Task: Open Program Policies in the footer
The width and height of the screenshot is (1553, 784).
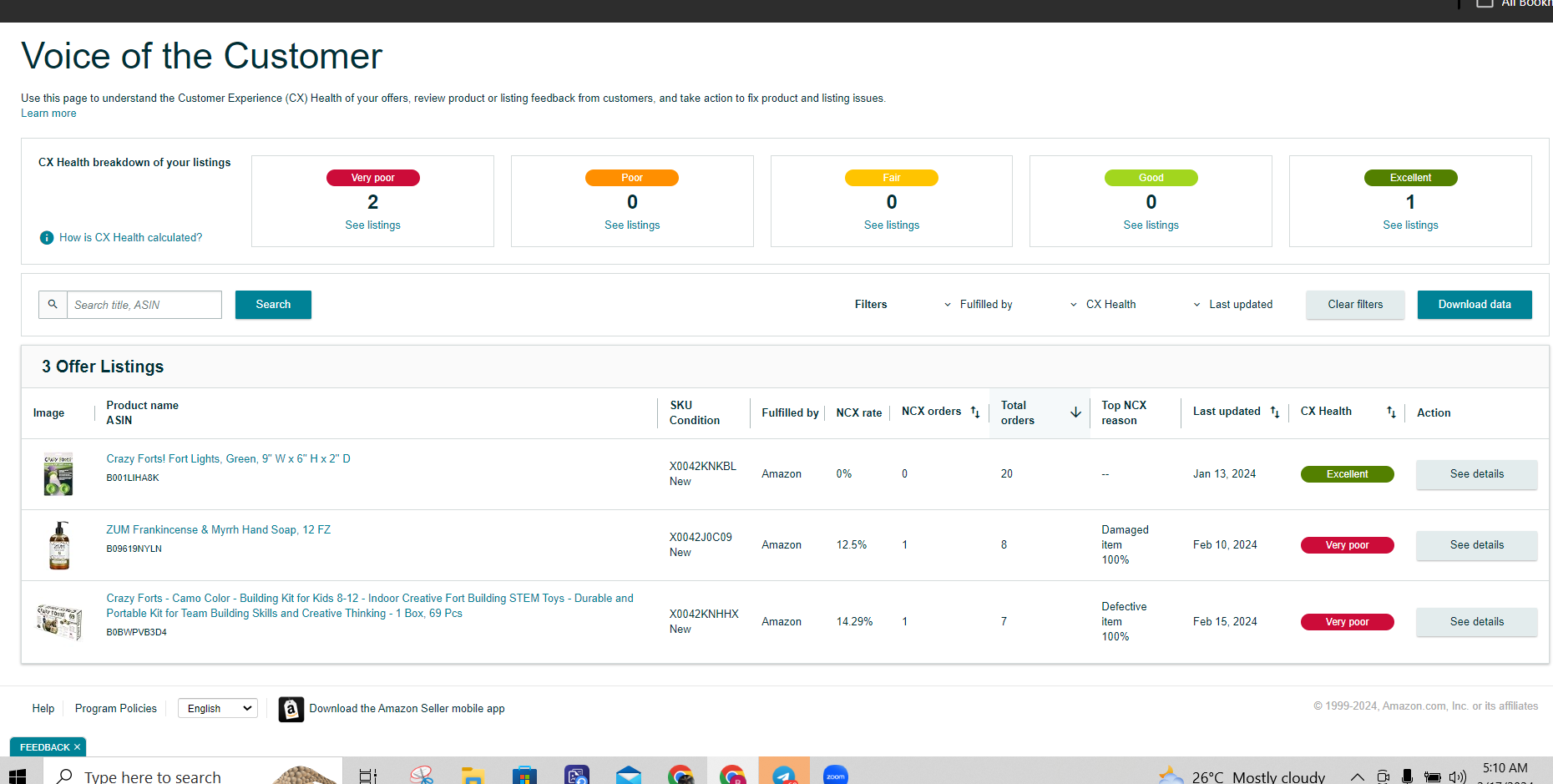Action: coord(116,709)
